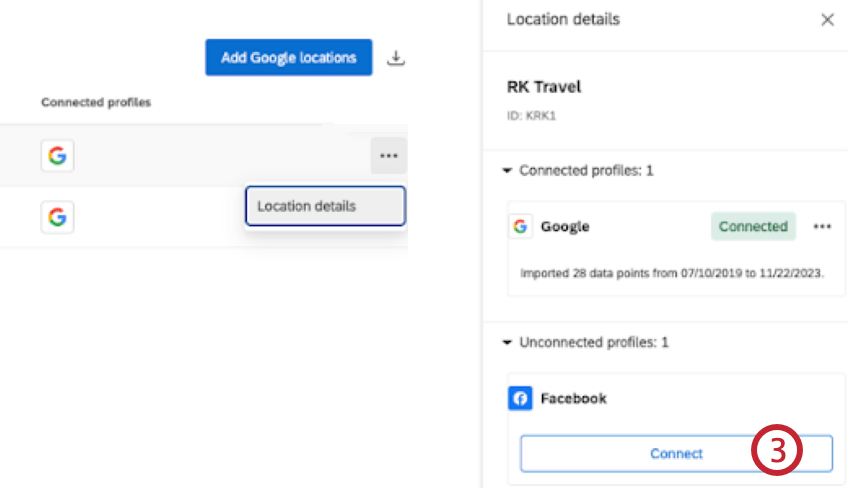Open the first row's three-dot menu
This screenshot has height=488, width=850.
pyautogui.click(x=388, y=156)
